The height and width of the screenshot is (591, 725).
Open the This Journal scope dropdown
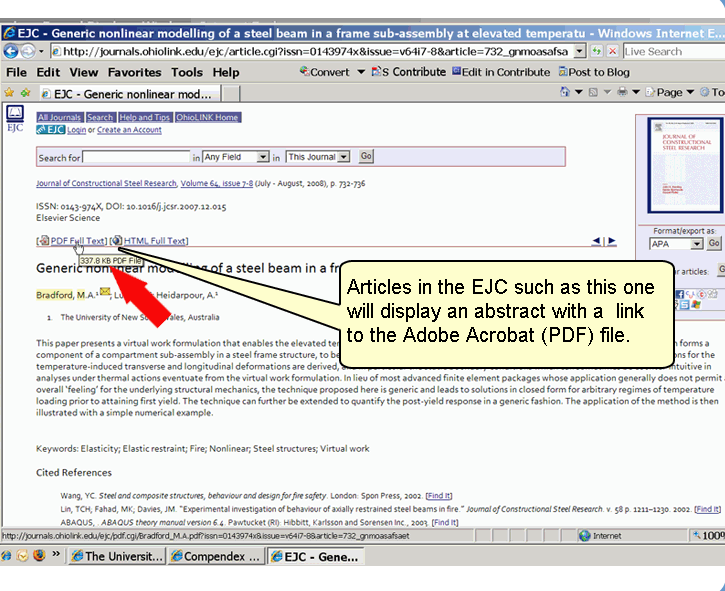318,157
